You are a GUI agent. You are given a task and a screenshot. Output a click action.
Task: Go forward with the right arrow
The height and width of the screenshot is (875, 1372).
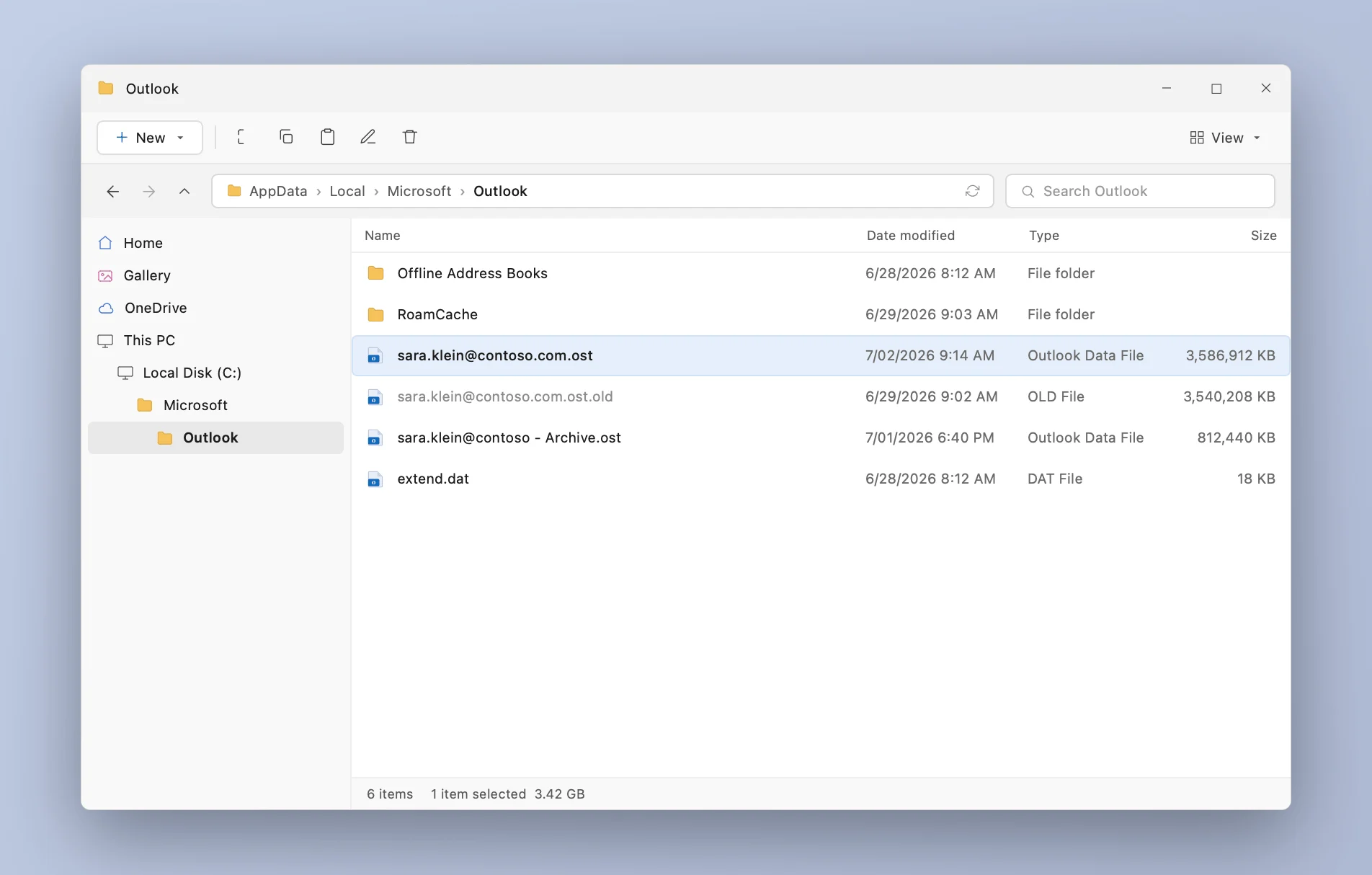pyautogui.click(x=148, y=191)
